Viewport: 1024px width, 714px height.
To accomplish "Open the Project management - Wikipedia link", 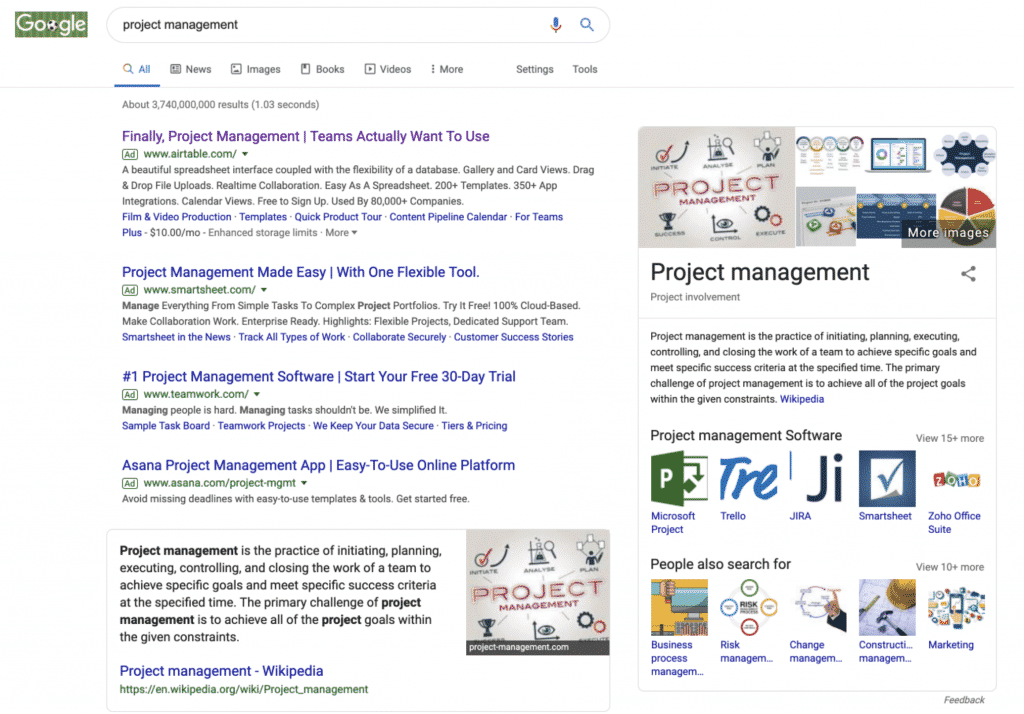I will coord(221,671).
